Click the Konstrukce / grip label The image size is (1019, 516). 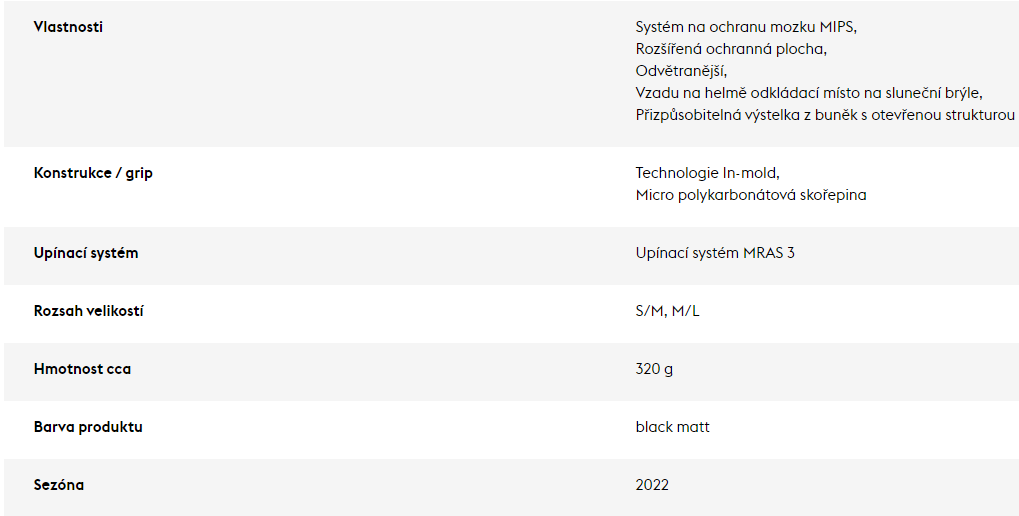tap(93, 174)
